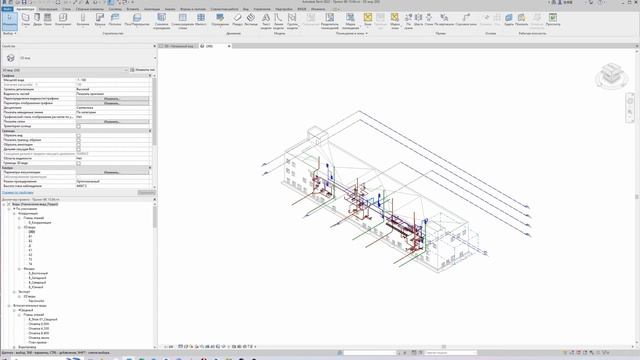
Task: Choose the Дверь (Door) tool
Action: pos(37,20)
